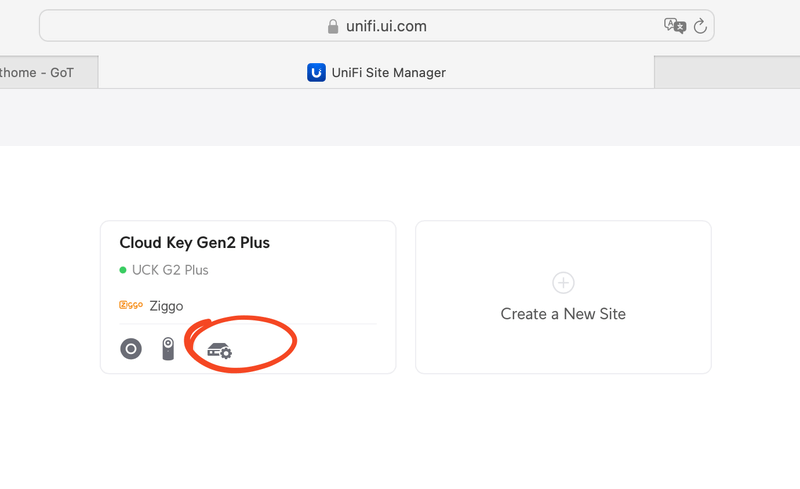Screen dimensions: 800x489
Task: Reload the page using the refresh icon
Action: 700,26
